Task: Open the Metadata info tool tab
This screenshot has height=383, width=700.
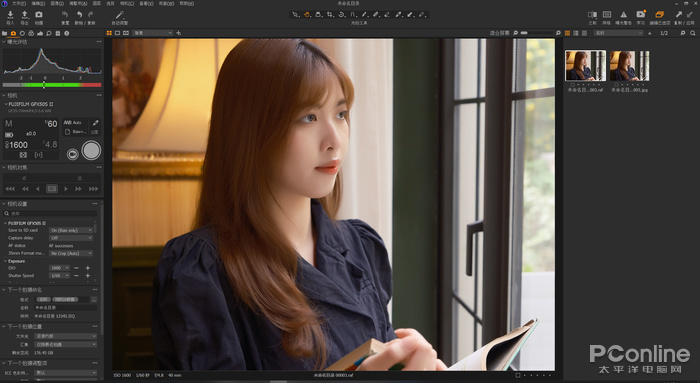Action: tap(67, 33)
